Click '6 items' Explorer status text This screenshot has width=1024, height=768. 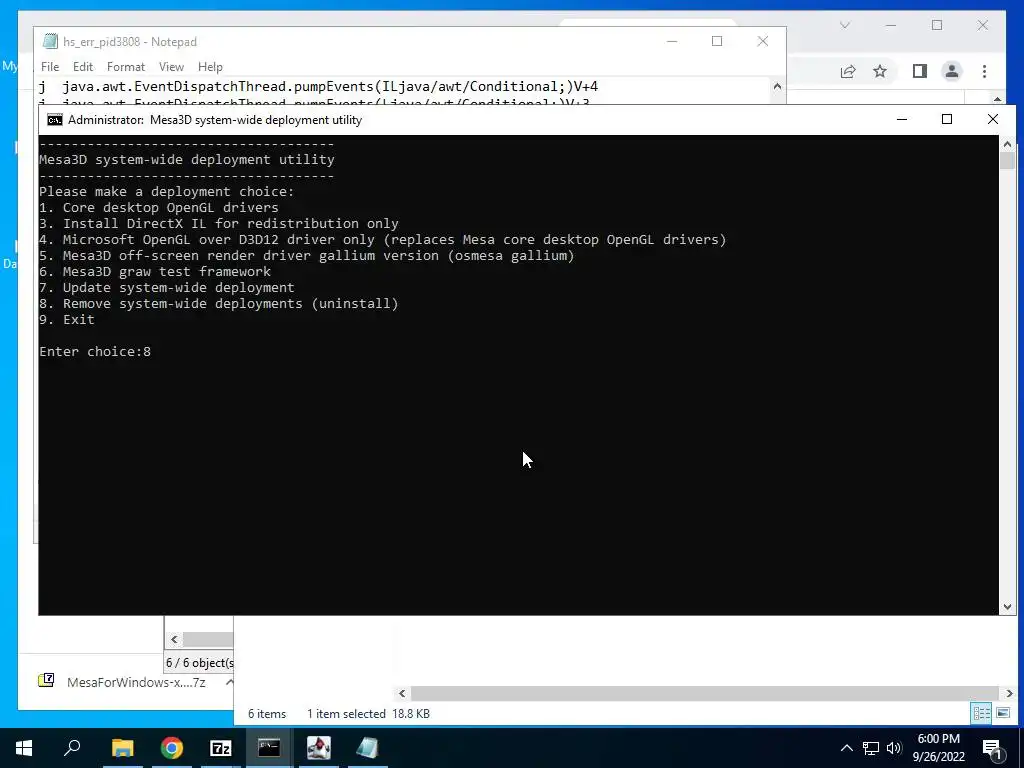coord(267,714)
